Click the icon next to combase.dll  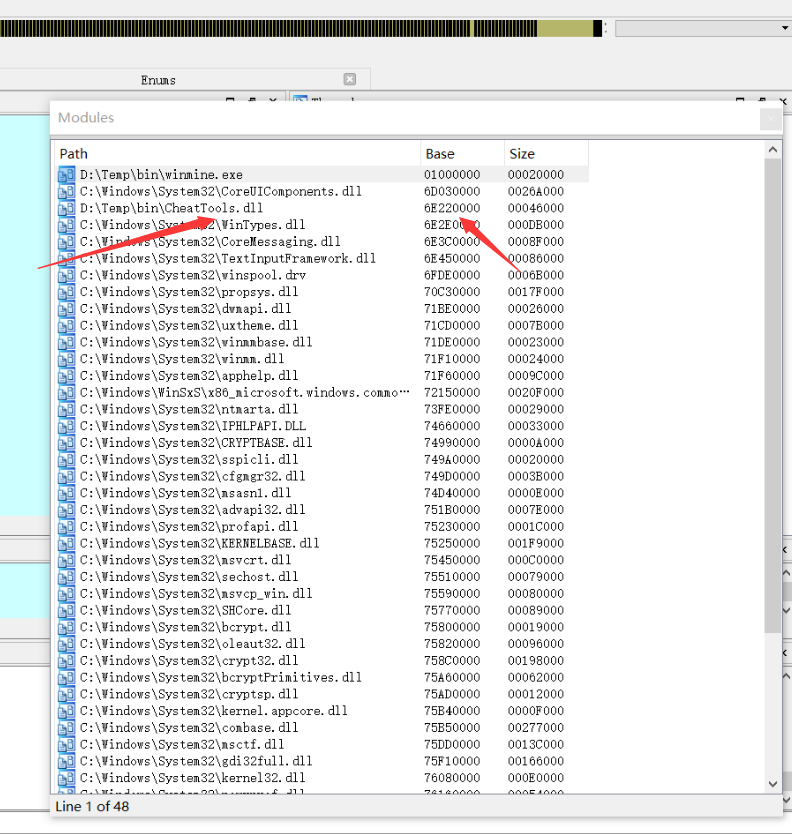[67, 727]
